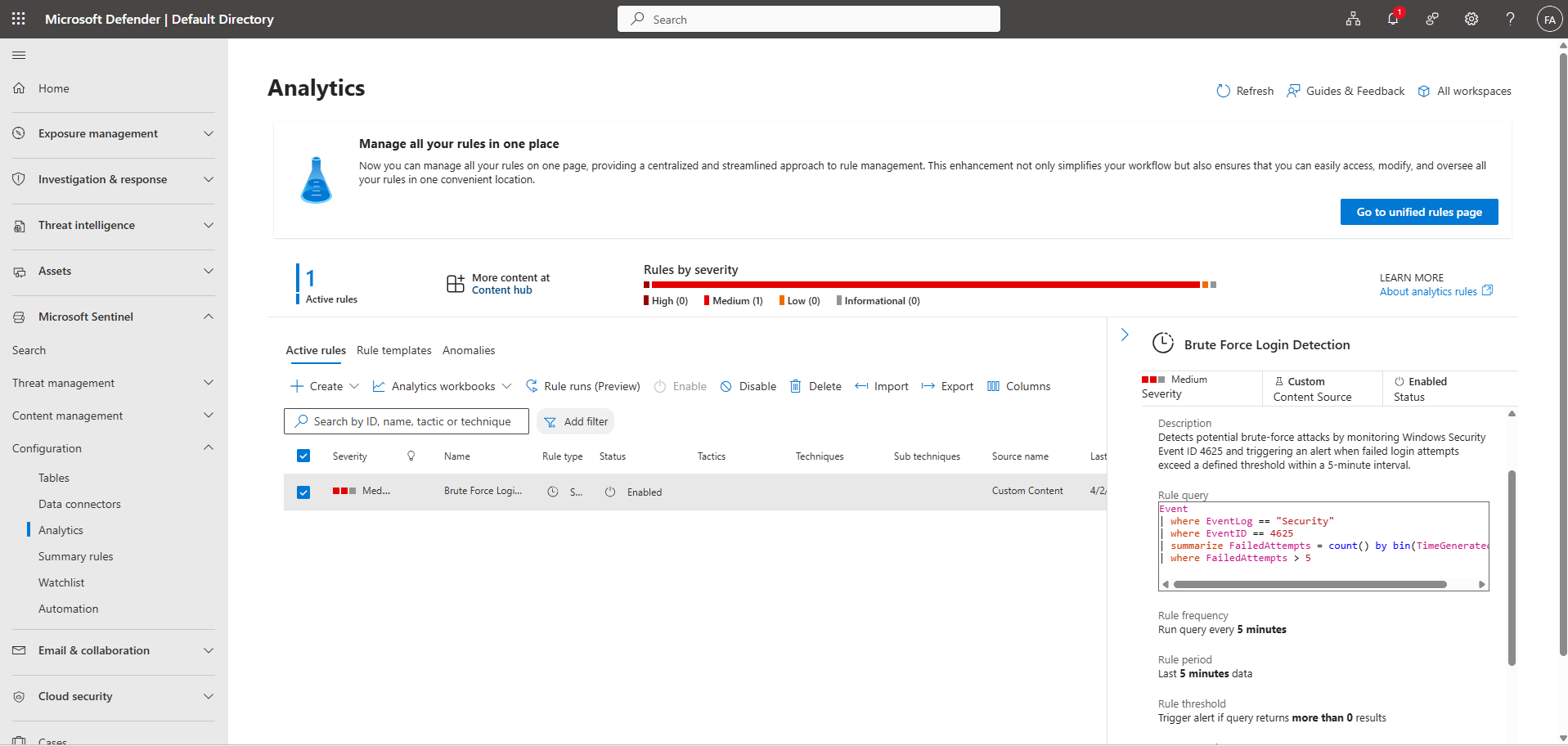1568x746 pixels.
Task: Open Watchlist in Configuration
Action: coord(61,582)
